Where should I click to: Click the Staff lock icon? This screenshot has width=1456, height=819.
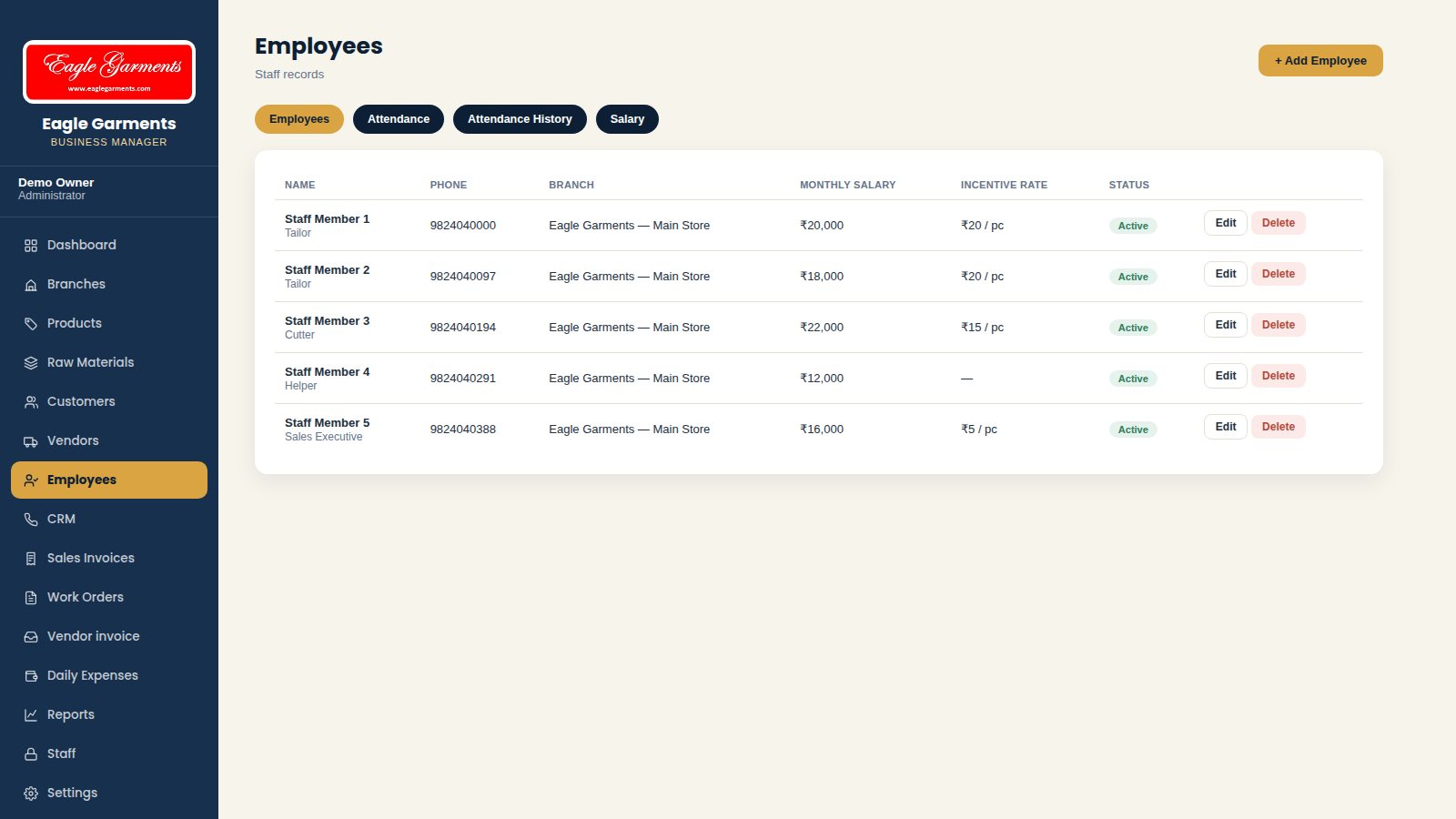point(31,754)
